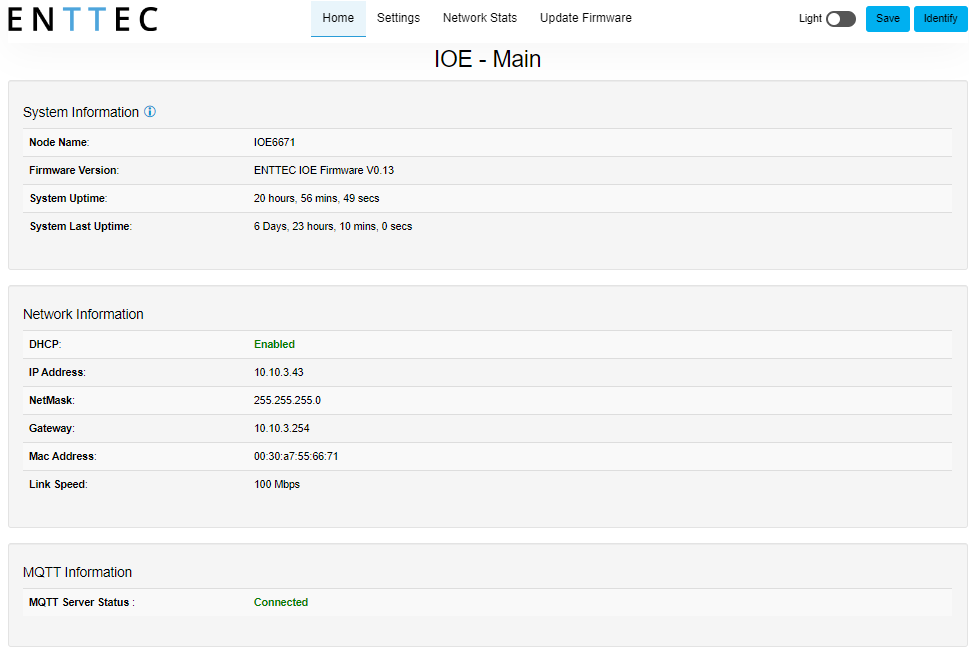Click the Identify button
This screenshot has height=653, width=969.
tap(941, 19)
